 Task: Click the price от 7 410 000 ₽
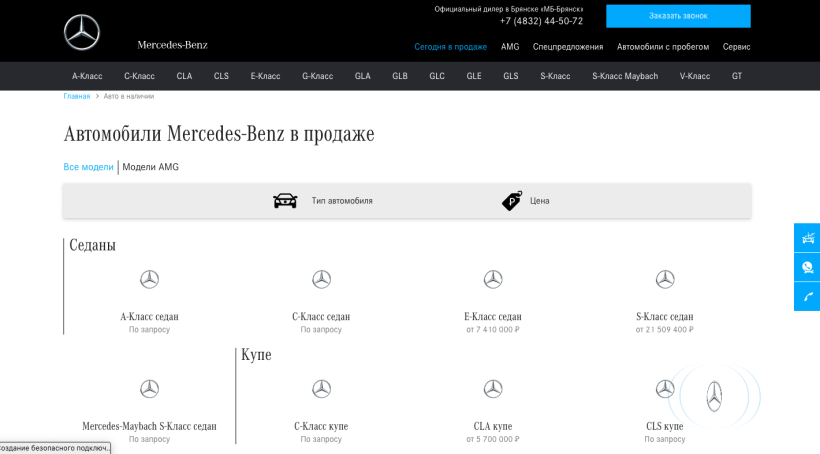pyautogui.click(x=493, y=330)
